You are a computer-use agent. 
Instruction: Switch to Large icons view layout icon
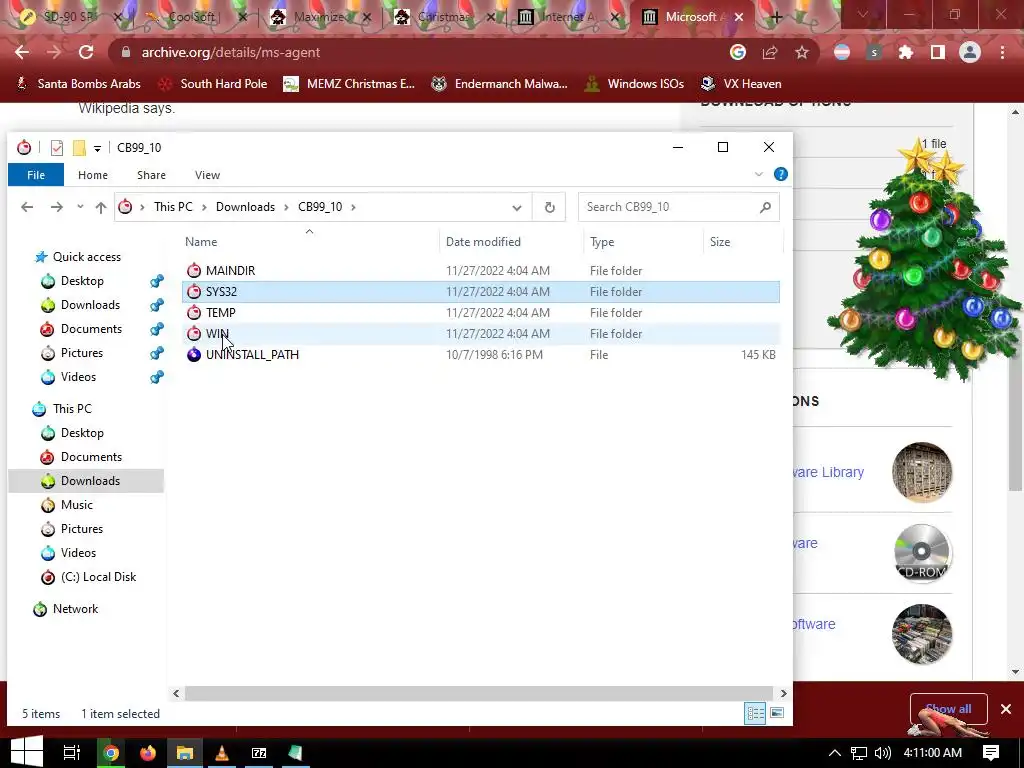point(776,713)
